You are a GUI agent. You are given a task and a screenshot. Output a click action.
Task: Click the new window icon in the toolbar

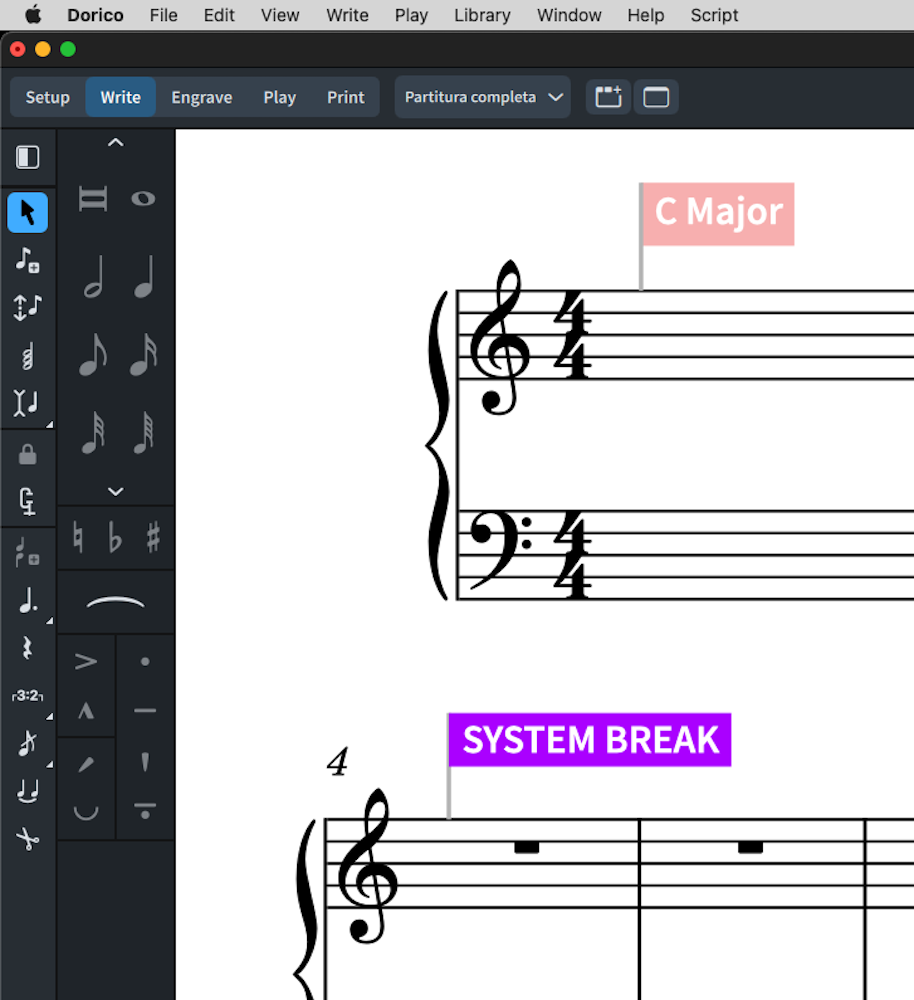[x=656, y=97]
